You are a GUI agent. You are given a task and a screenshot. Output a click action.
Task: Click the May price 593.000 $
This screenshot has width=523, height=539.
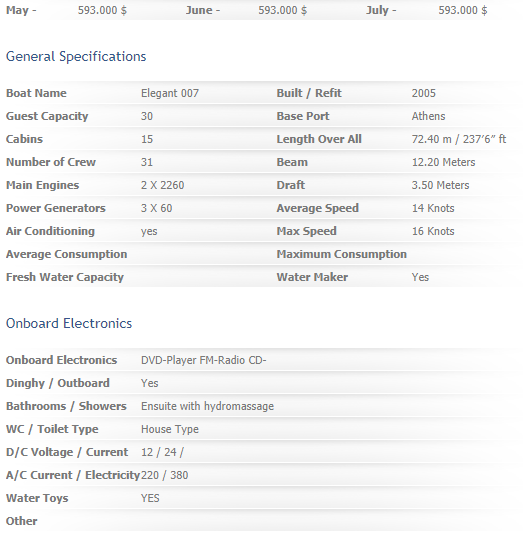[102, 10]
